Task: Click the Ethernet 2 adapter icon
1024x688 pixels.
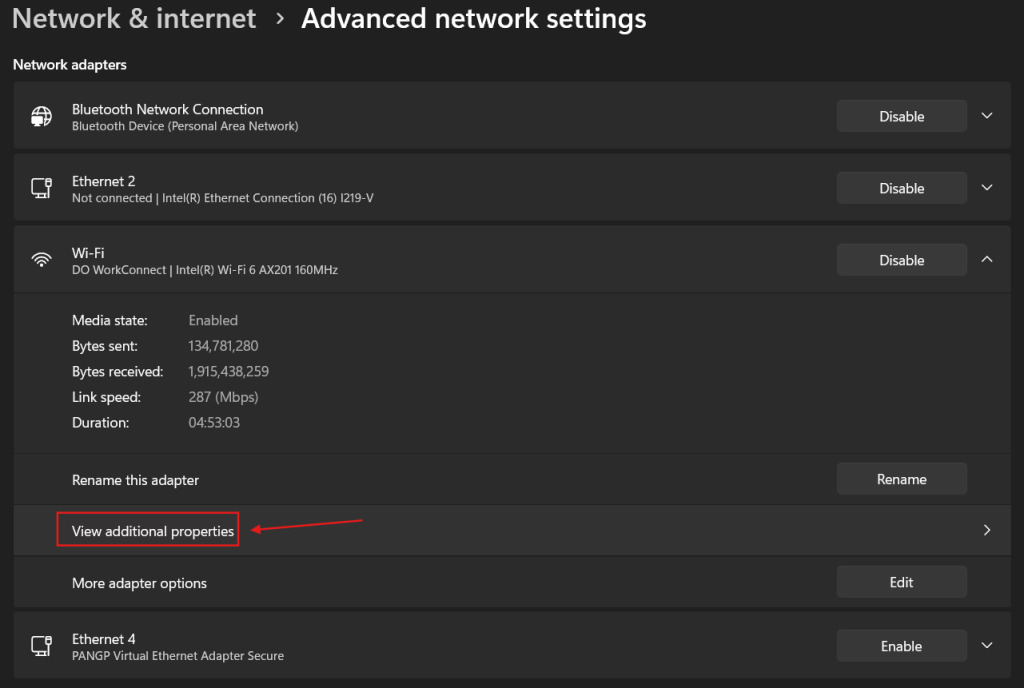Action: click(41, 188)
